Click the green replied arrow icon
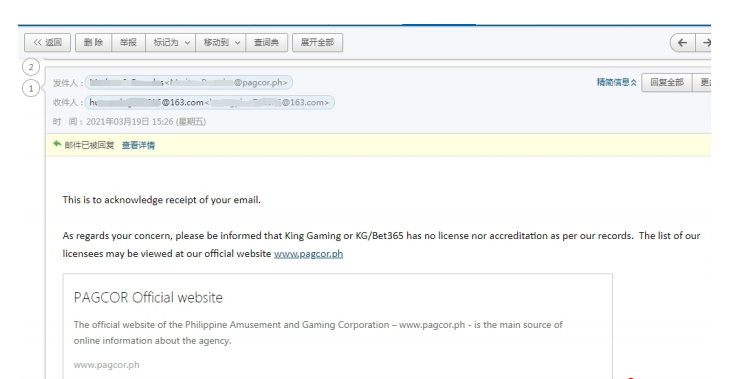This screenshot has height=379, width=736. pyautogui.click(x=57, y=144)
